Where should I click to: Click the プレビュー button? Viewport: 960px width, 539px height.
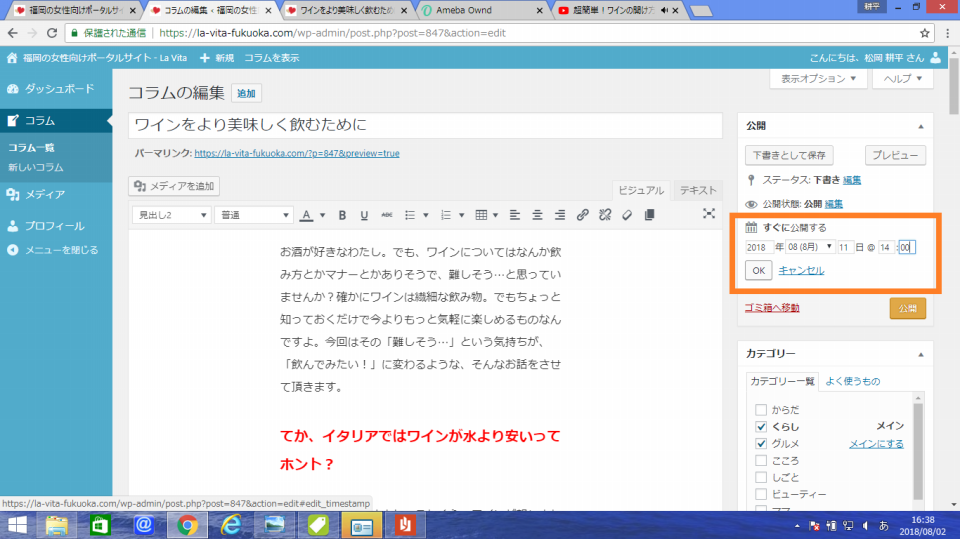pos(895,155)
